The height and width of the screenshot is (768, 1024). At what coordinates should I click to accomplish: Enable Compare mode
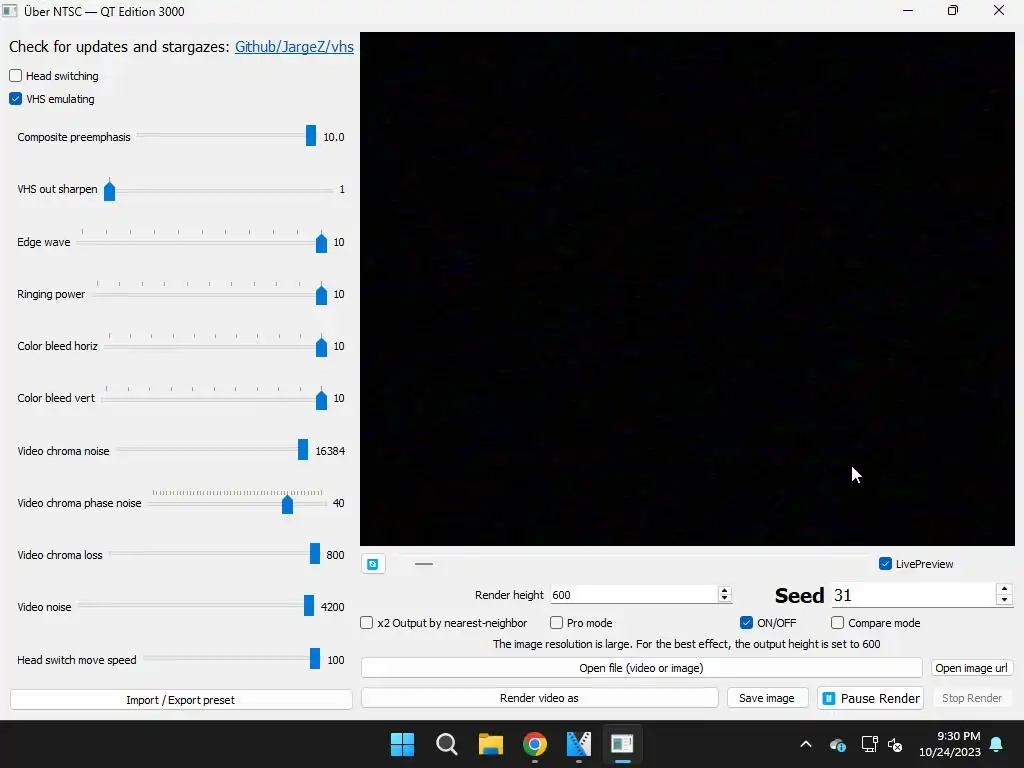[837, 623]
